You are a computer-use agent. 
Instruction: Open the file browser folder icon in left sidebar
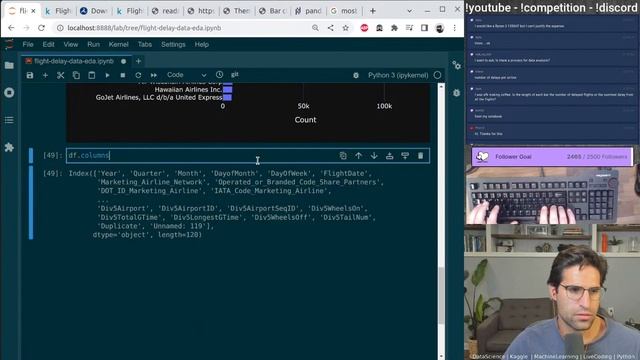(9, 65)
